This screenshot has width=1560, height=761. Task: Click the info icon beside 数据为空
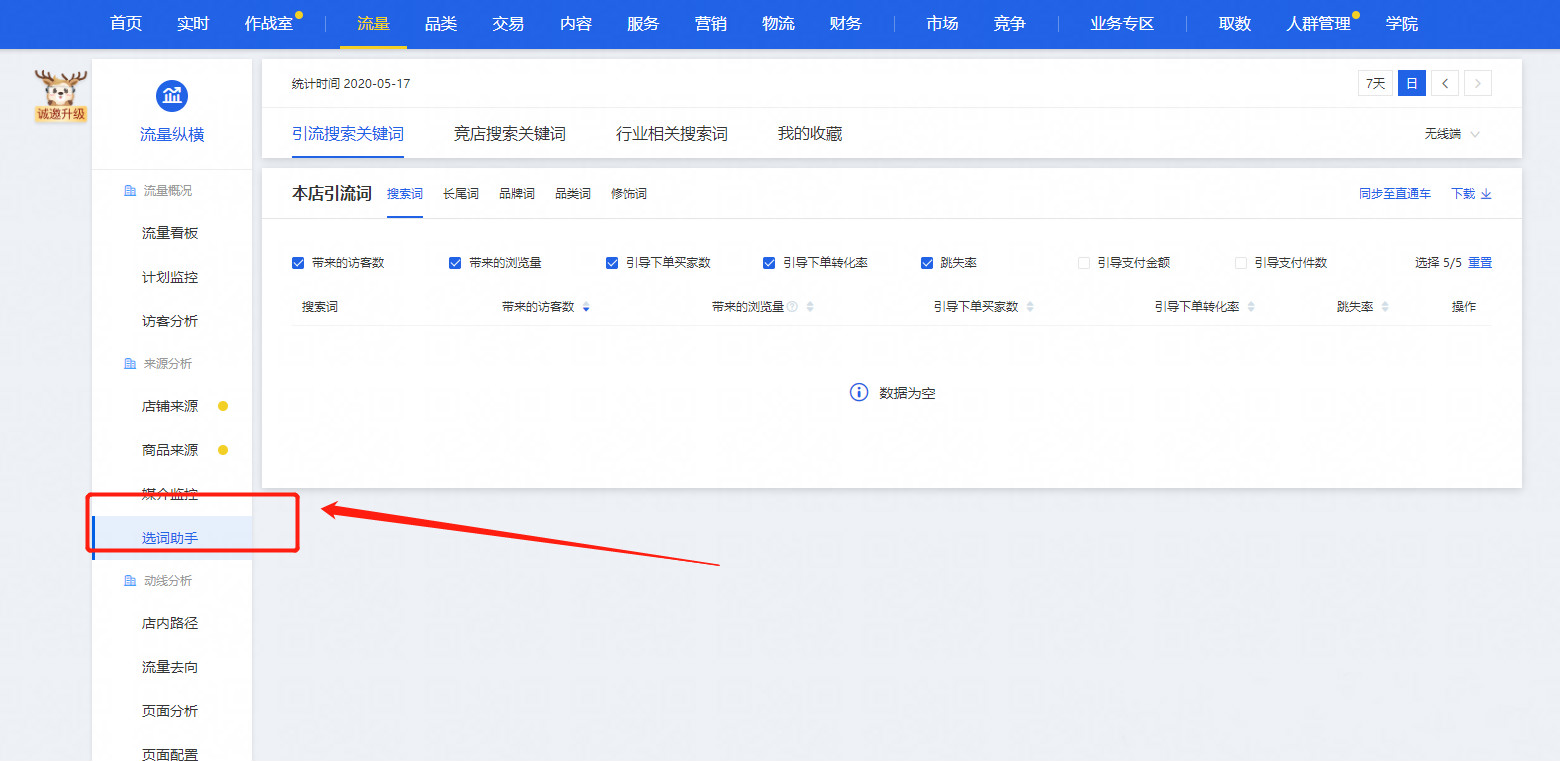[858, 392]
